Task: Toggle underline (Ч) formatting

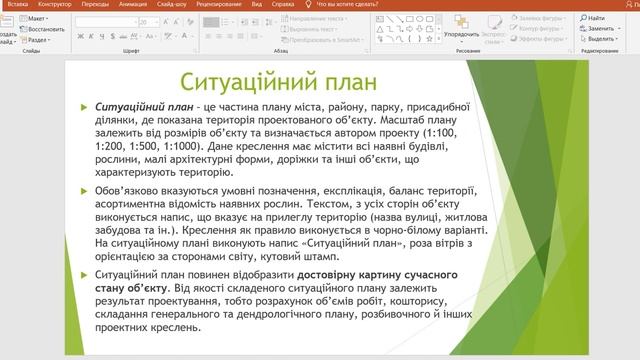Action: (102, 36)
